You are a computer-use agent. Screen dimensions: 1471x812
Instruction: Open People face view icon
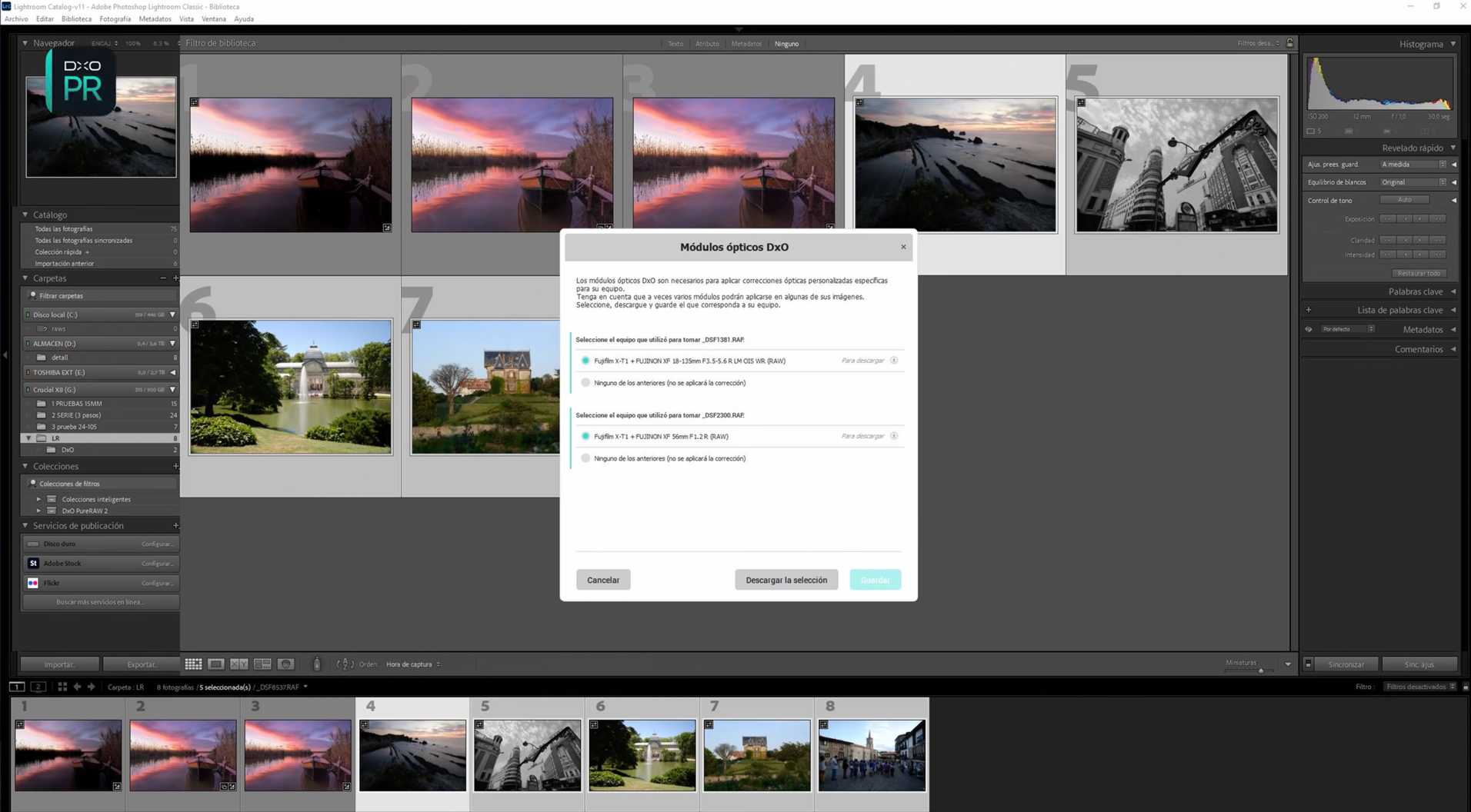[285, 664]
